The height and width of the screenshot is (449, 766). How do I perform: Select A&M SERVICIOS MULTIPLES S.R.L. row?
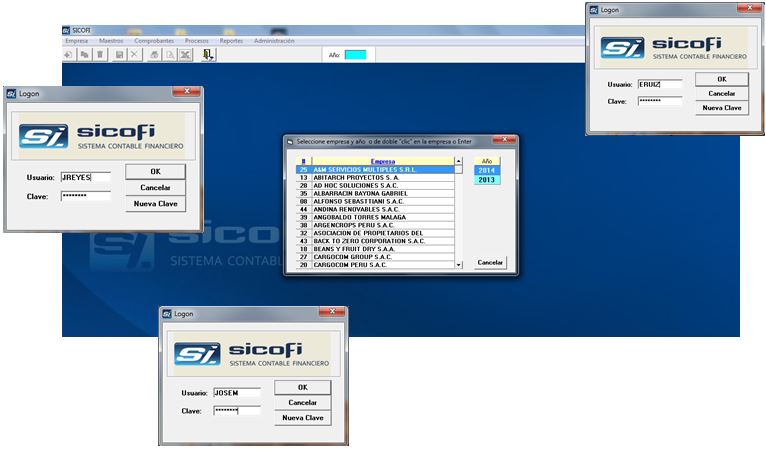coord(375,170)
